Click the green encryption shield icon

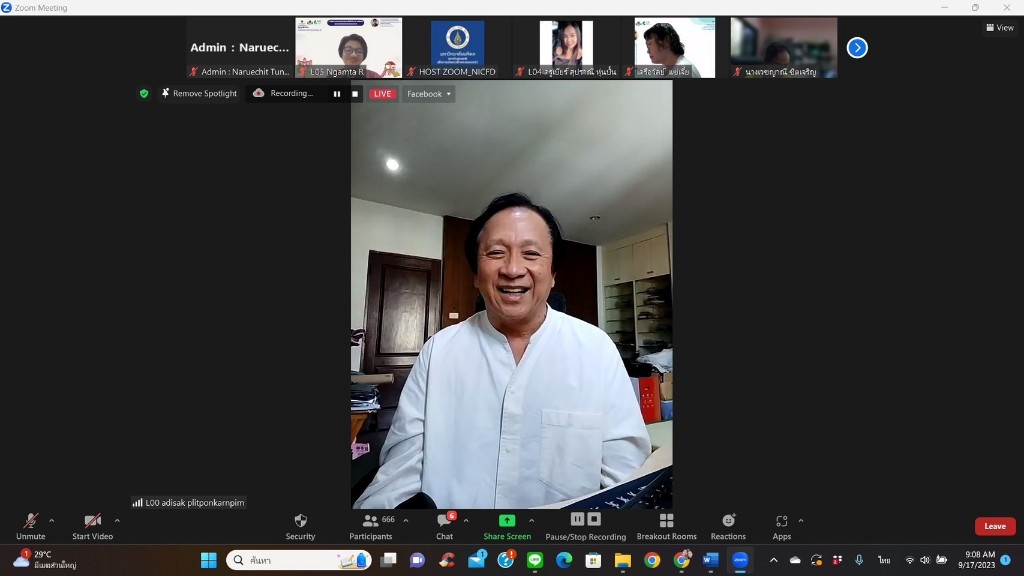(x=144, y=93)
